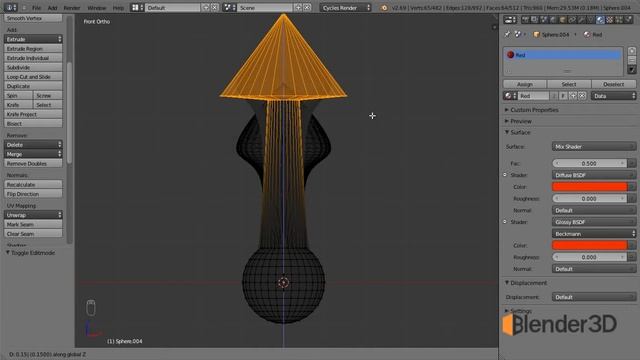The height and width of the screenshot is (360, 640).
Task: Toggle second Shader socket circle (Glossy BSDF)
Action: point(505,222)
